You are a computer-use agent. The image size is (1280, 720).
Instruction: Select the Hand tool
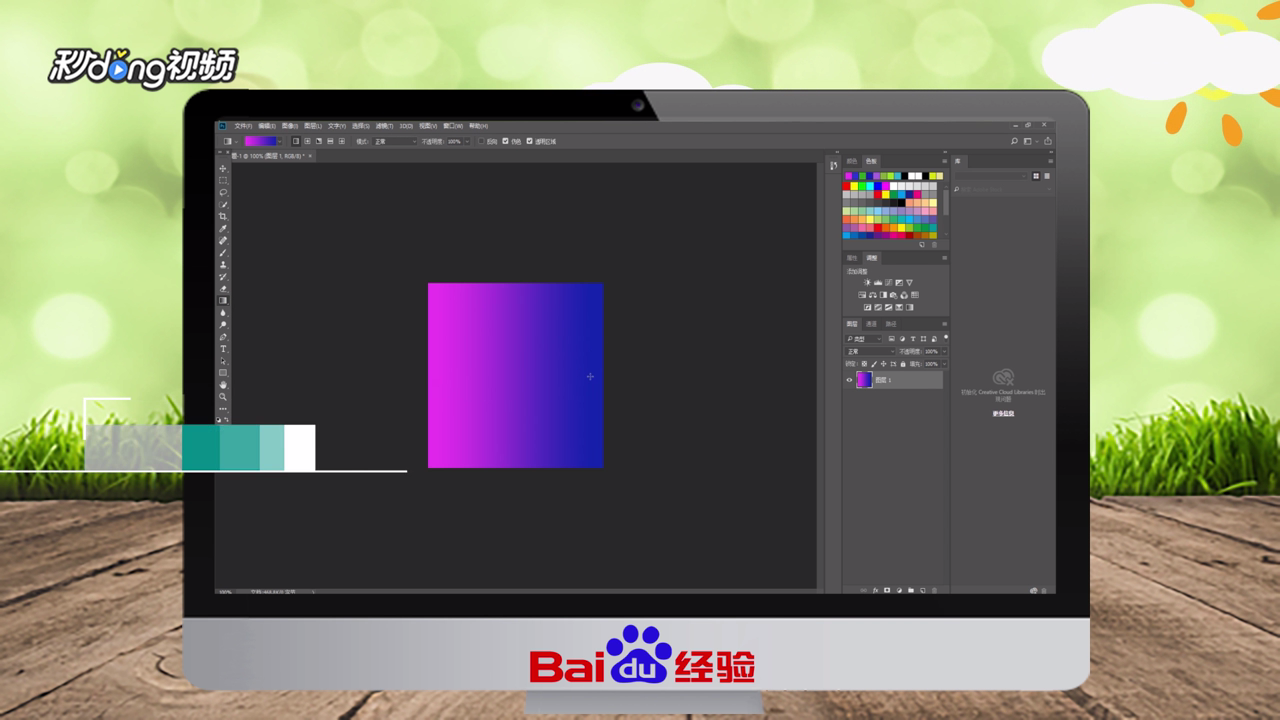point(223,385)
